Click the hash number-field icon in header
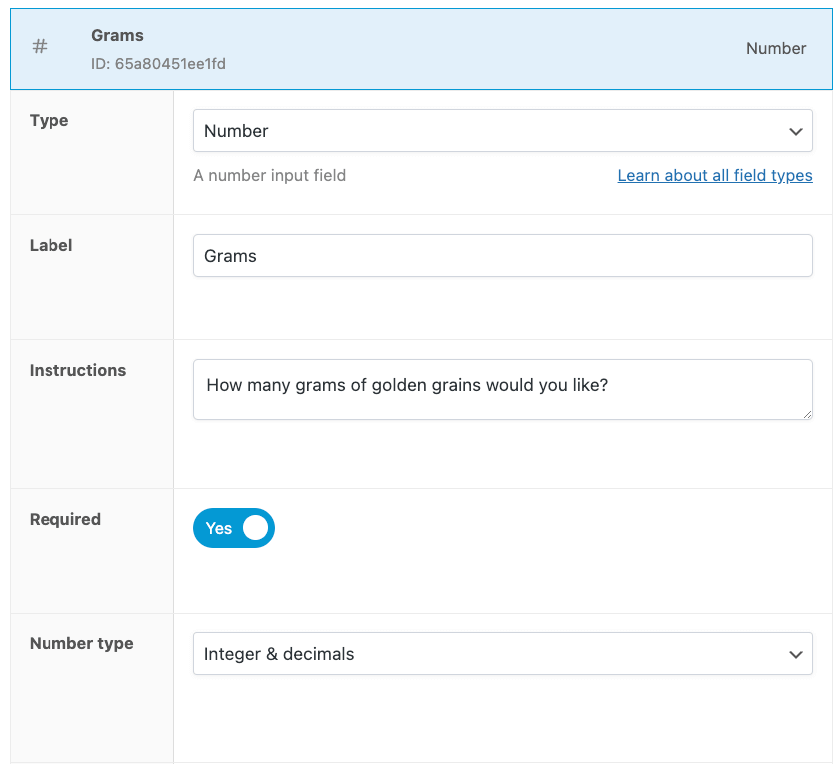This screenshot has height=764, width=840. tap(40, 48)
